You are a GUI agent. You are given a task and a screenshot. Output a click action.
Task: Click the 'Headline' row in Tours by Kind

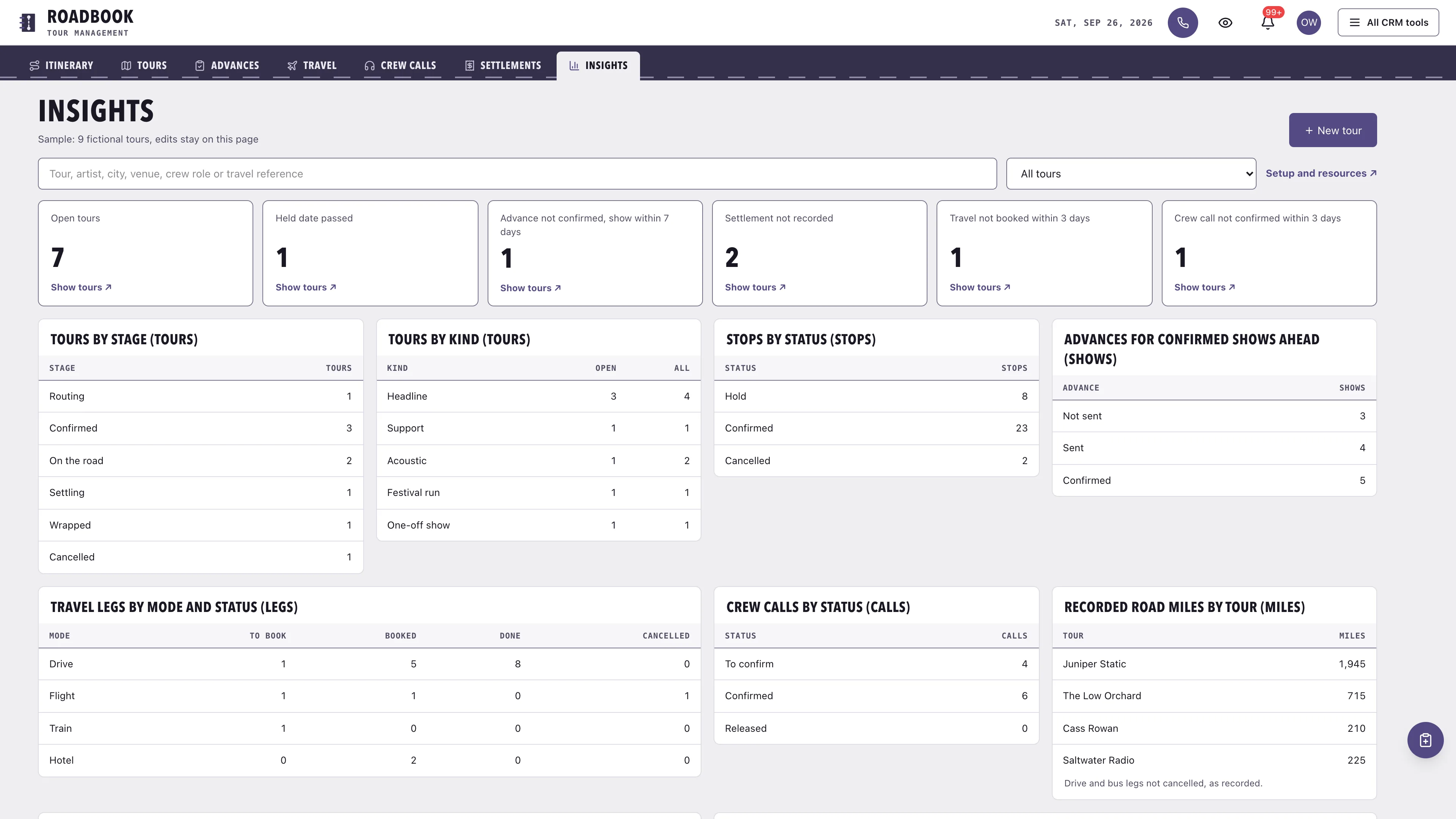pos(539,396)
